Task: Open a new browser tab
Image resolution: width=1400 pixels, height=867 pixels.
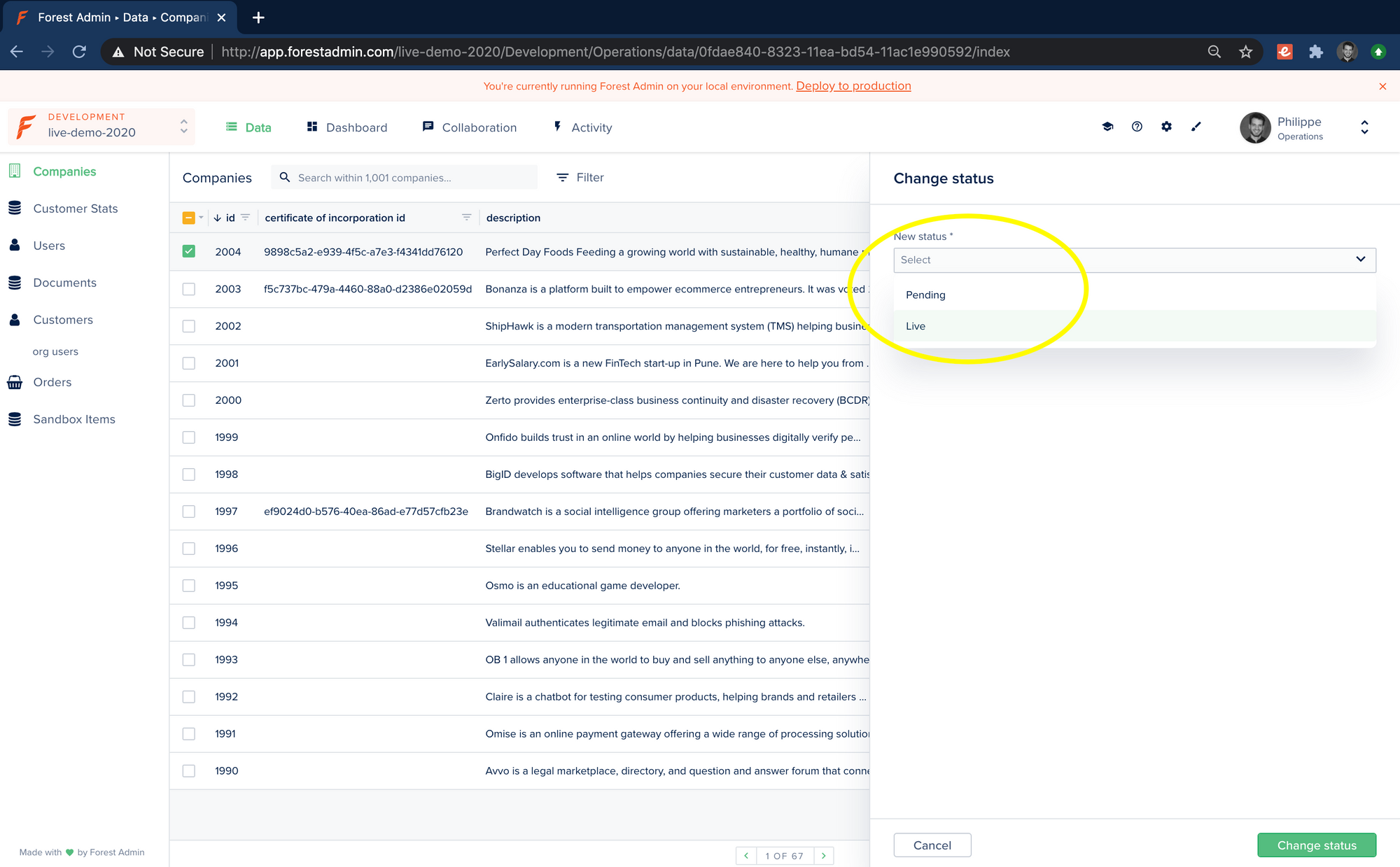Action: tap(258, 17)
